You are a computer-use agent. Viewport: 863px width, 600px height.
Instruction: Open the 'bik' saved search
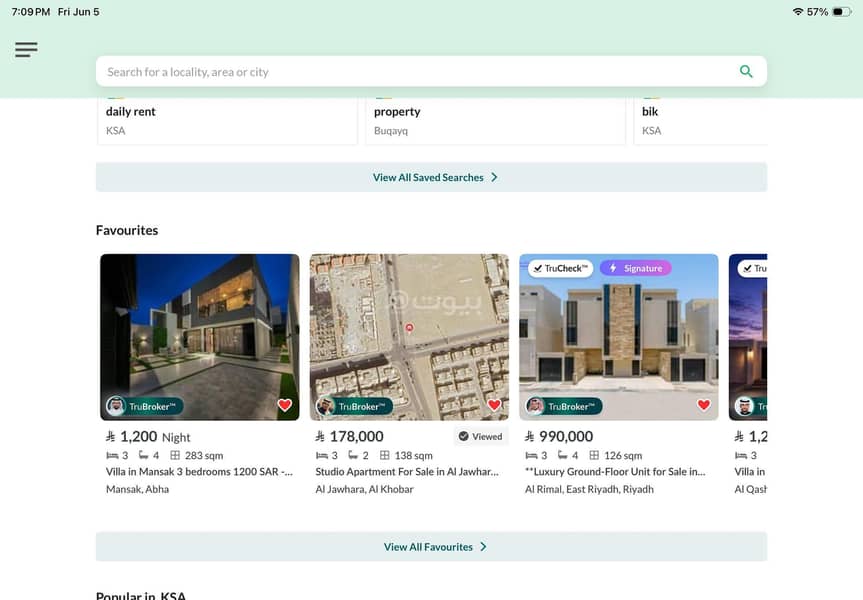point(701,121)
